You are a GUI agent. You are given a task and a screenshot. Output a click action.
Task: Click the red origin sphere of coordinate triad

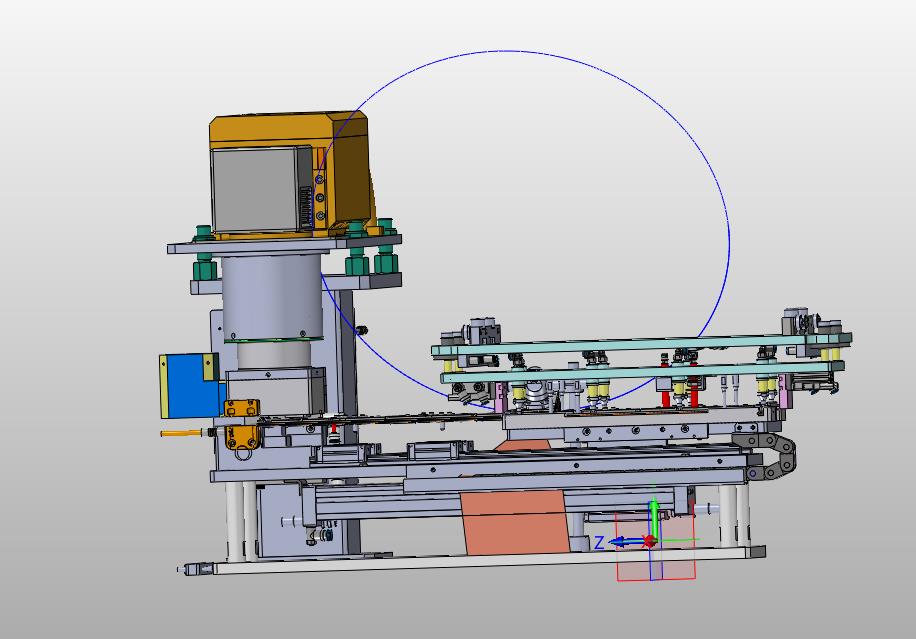(x=648, y=542)
